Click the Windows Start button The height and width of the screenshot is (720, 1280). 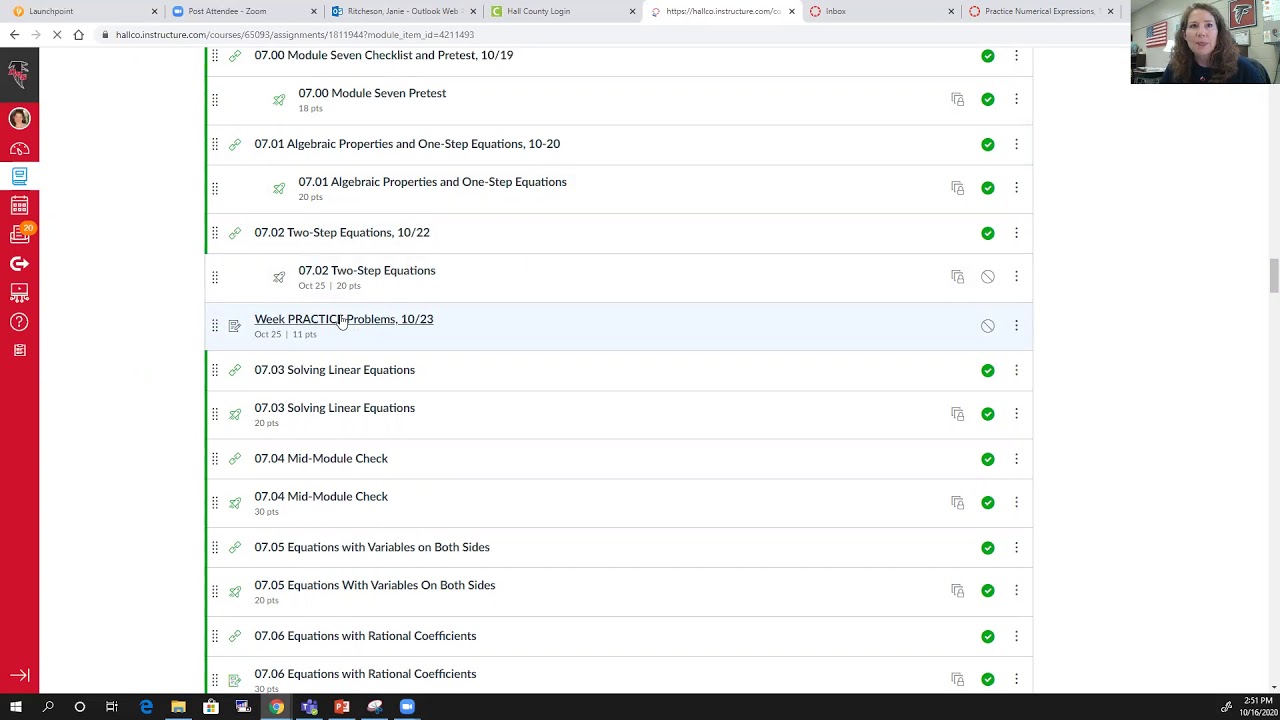click(15, 707)
